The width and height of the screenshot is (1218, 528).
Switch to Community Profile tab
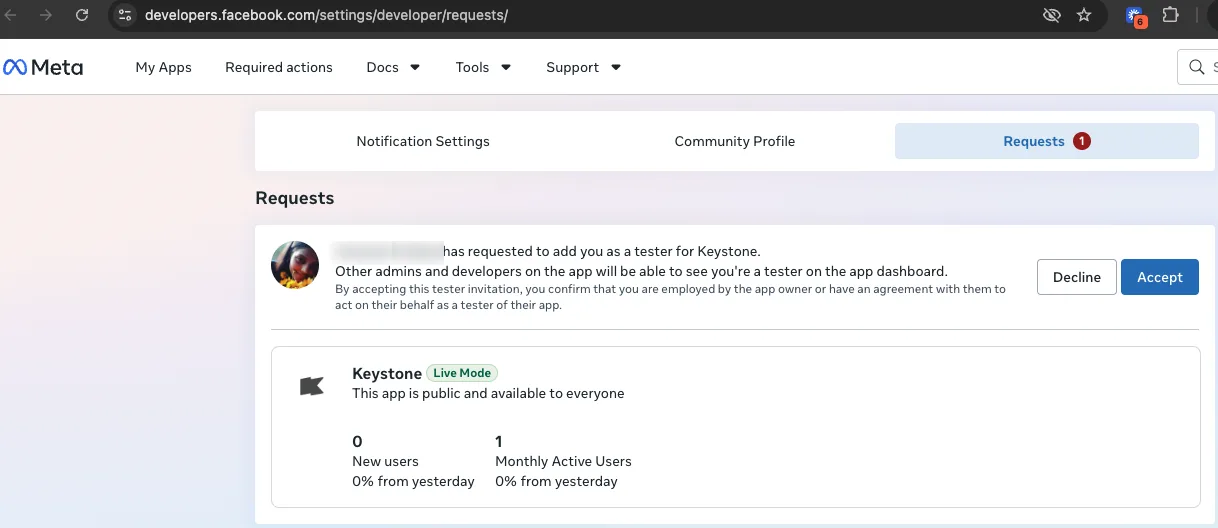(735, 141)
